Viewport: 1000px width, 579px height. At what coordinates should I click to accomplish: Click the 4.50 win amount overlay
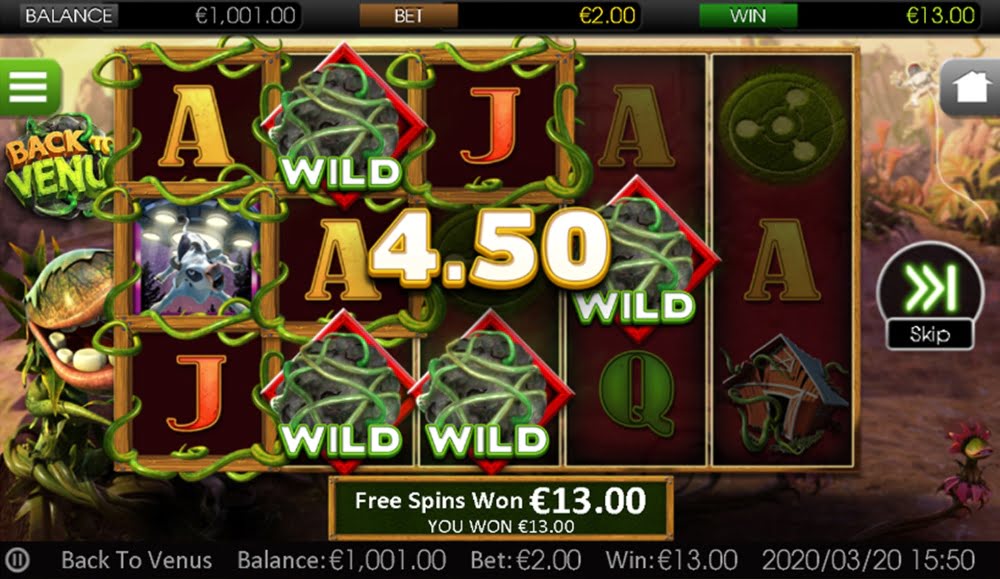488,249
